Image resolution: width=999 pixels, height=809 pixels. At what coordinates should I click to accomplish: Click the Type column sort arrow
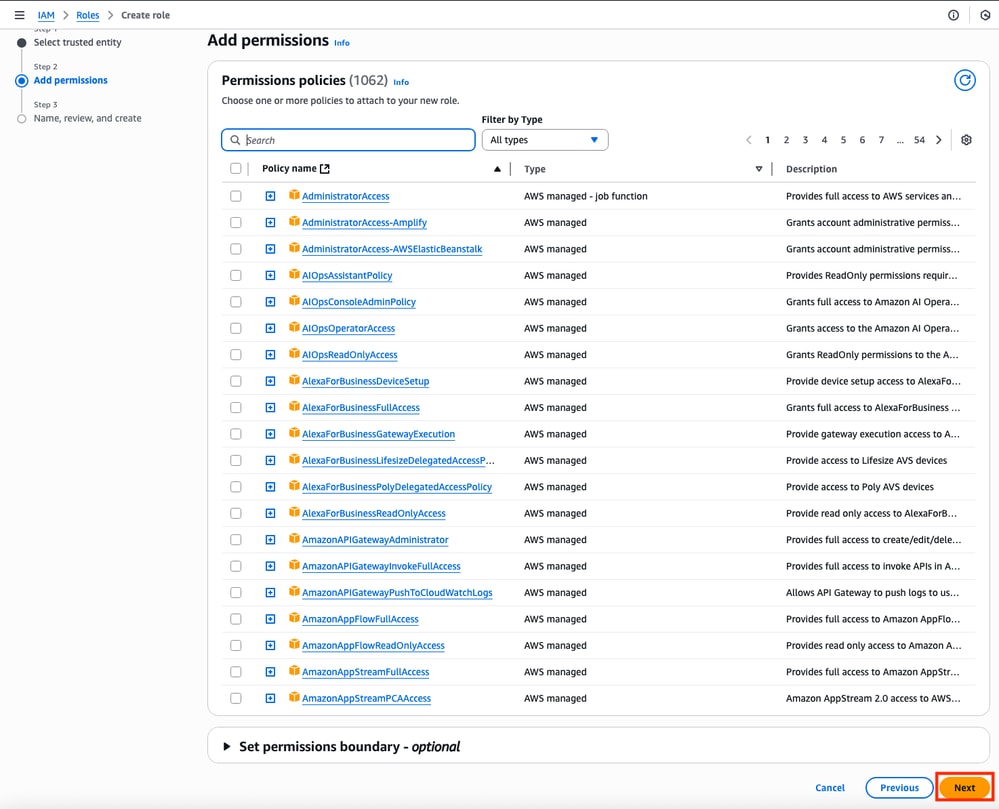point(759,169)
